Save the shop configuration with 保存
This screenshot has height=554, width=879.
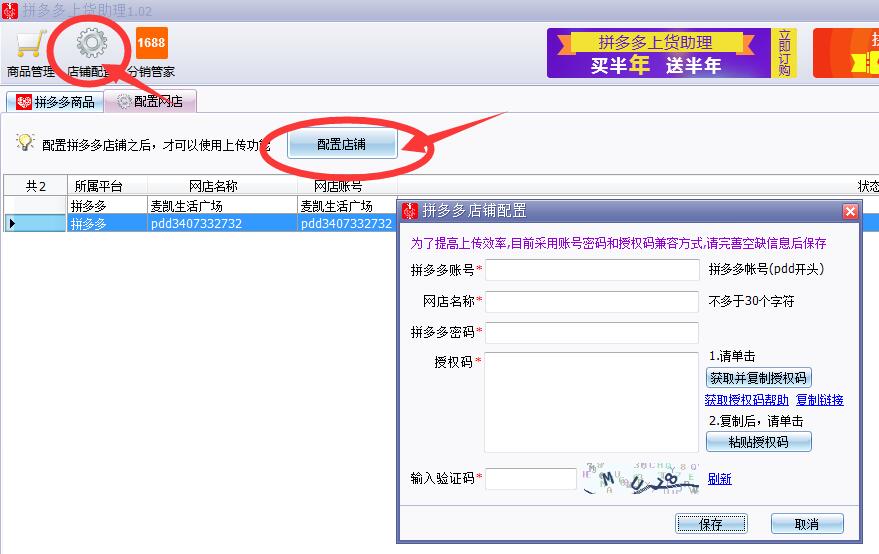click(x=711, y=524)
